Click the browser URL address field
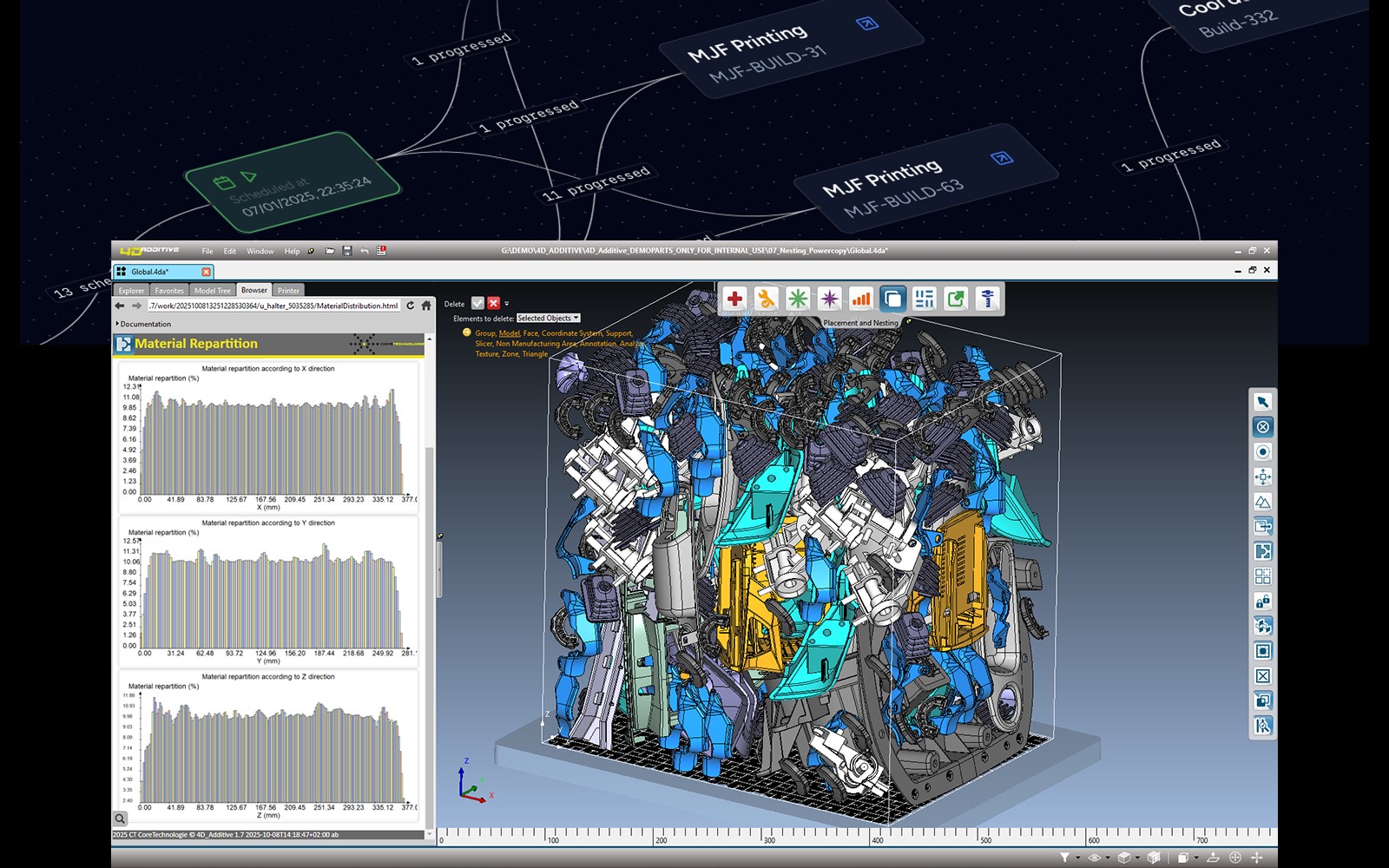This screenshot has height=868, width=1389. 273,306
